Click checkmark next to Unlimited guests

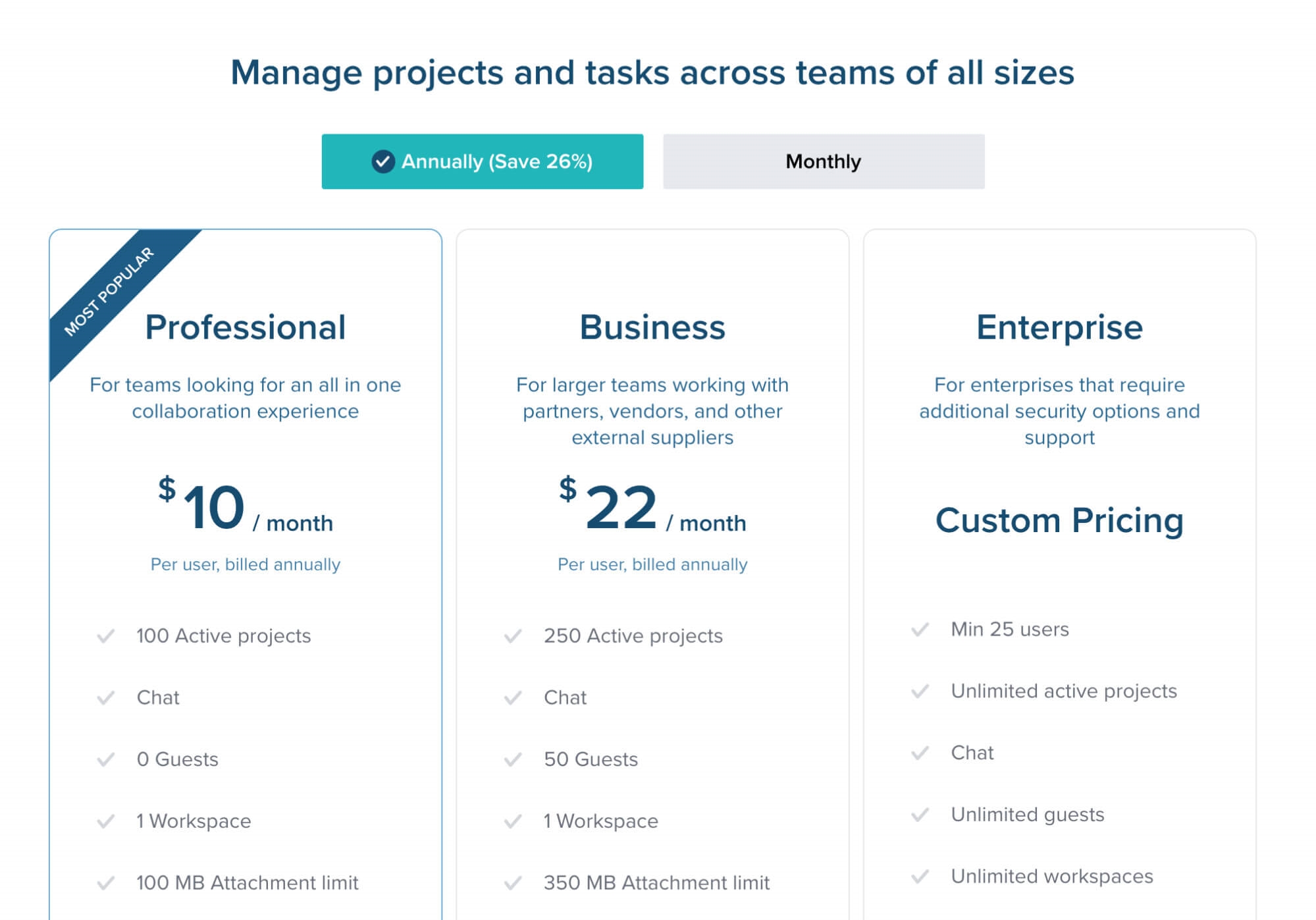tap(920, 815)
